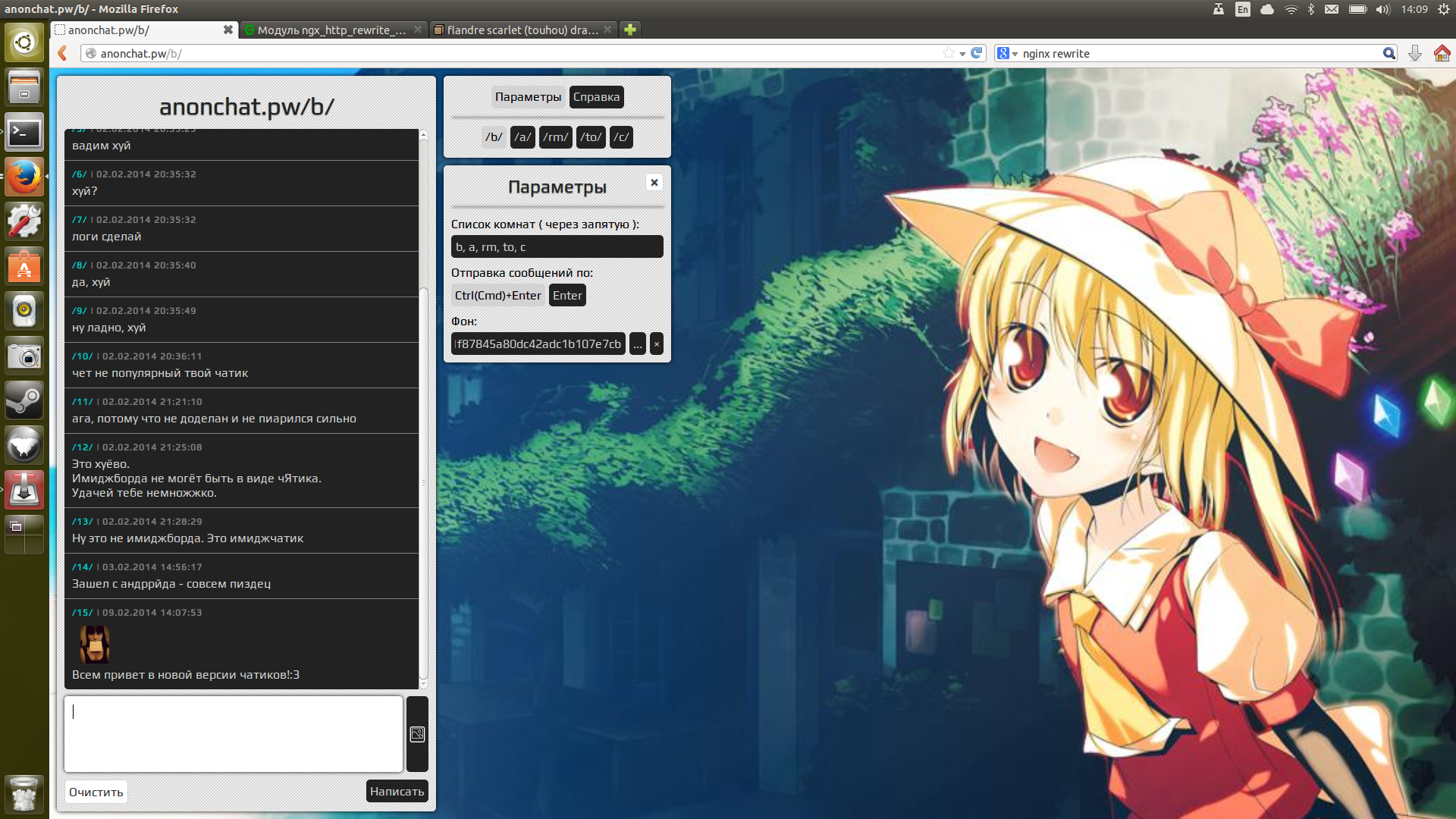The width and height of the screenshot is (1456, 819).
Task: Click post number /14/
Action: tap(83, 566)
